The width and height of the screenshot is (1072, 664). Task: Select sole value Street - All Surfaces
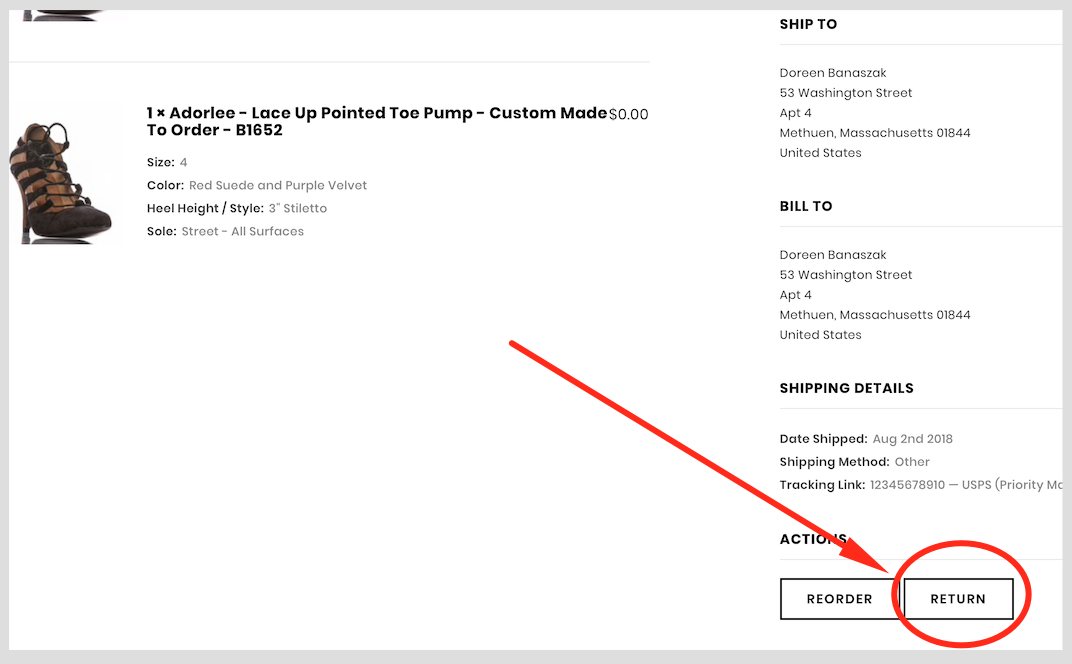pyautogui.click(x=243, y=232)
